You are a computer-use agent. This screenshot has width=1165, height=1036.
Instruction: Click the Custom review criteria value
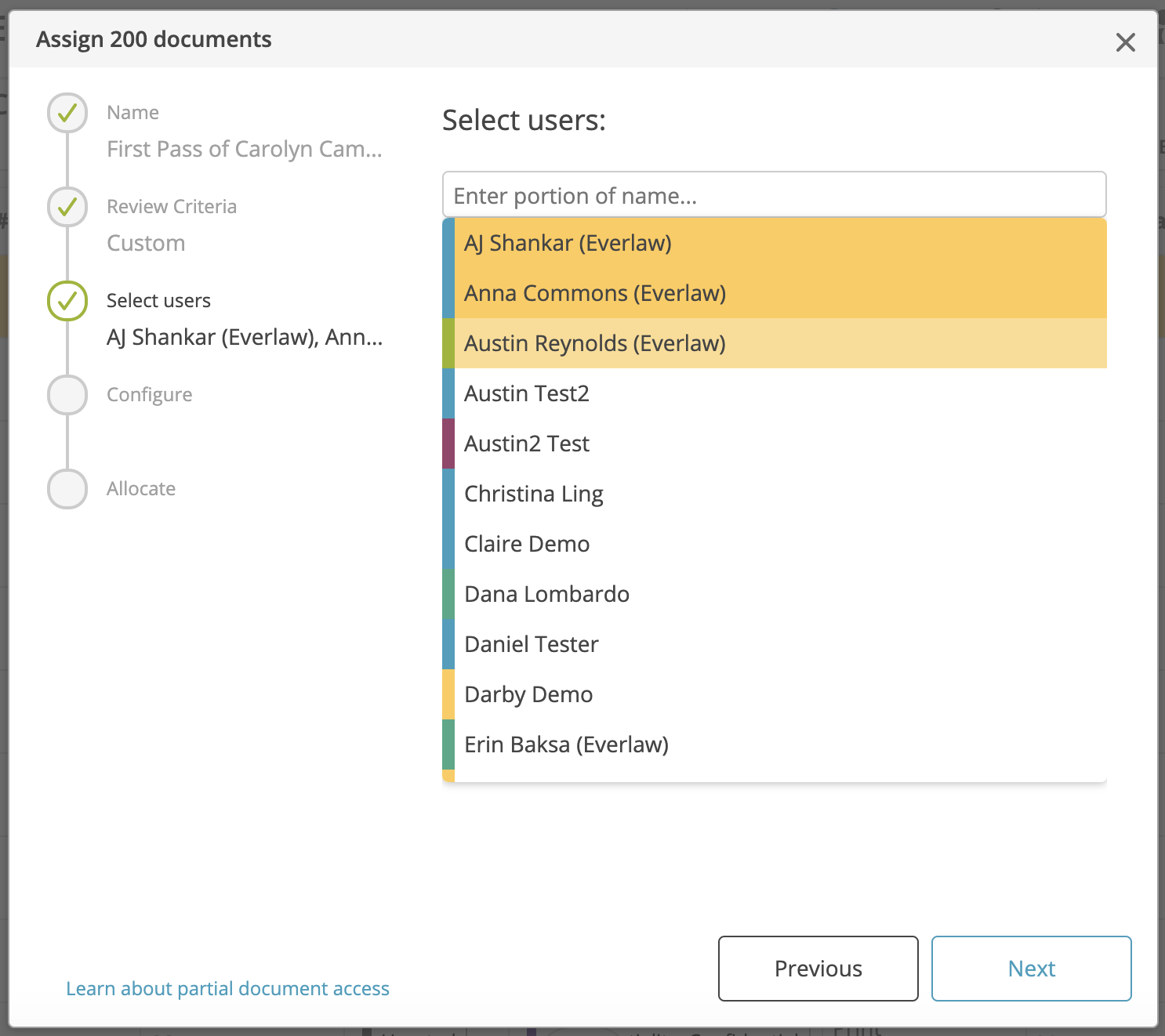click(x=146, y=243)
